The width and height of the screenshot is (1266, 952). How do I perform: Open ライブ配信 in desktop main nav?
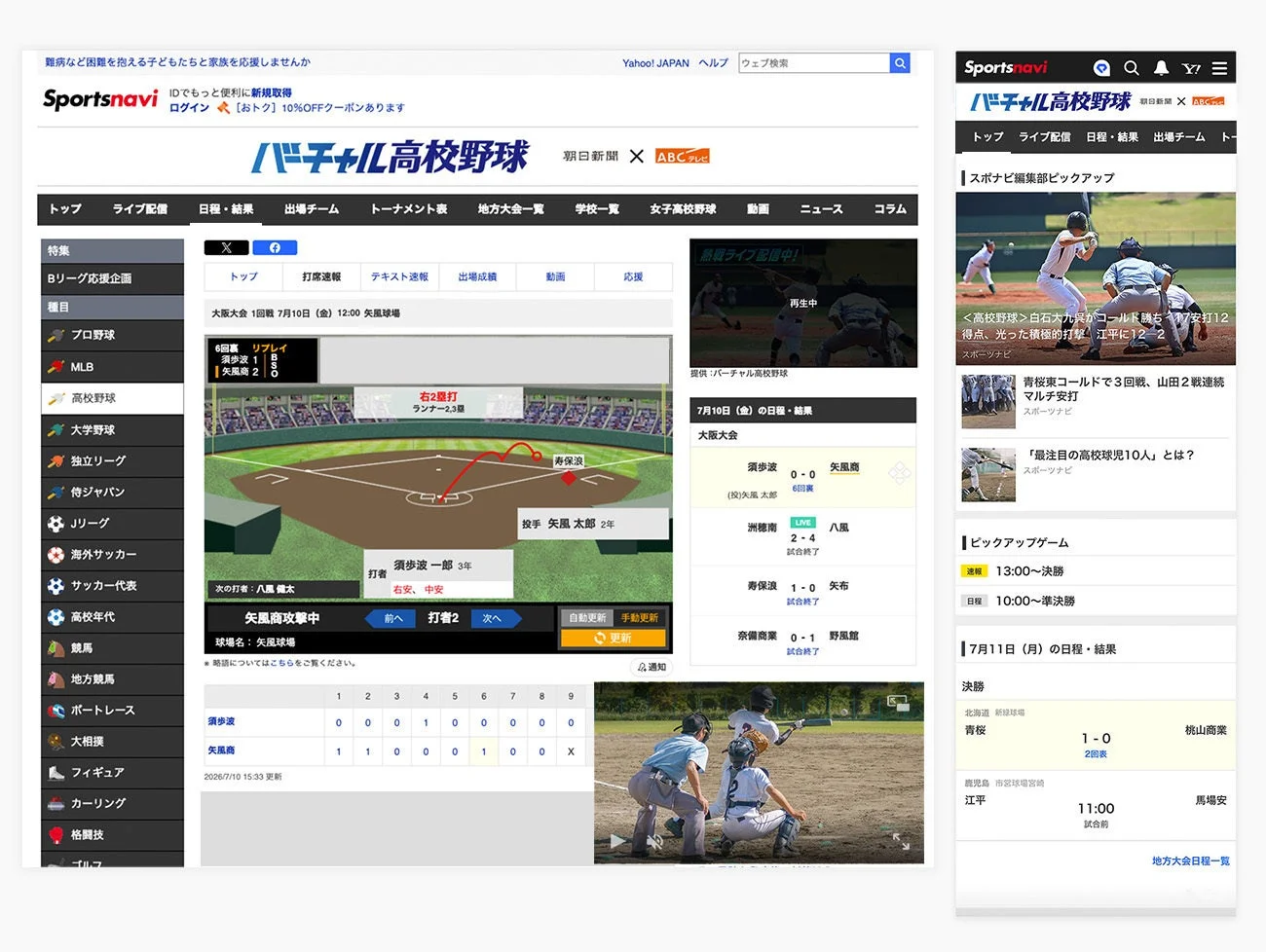(139, 209)
